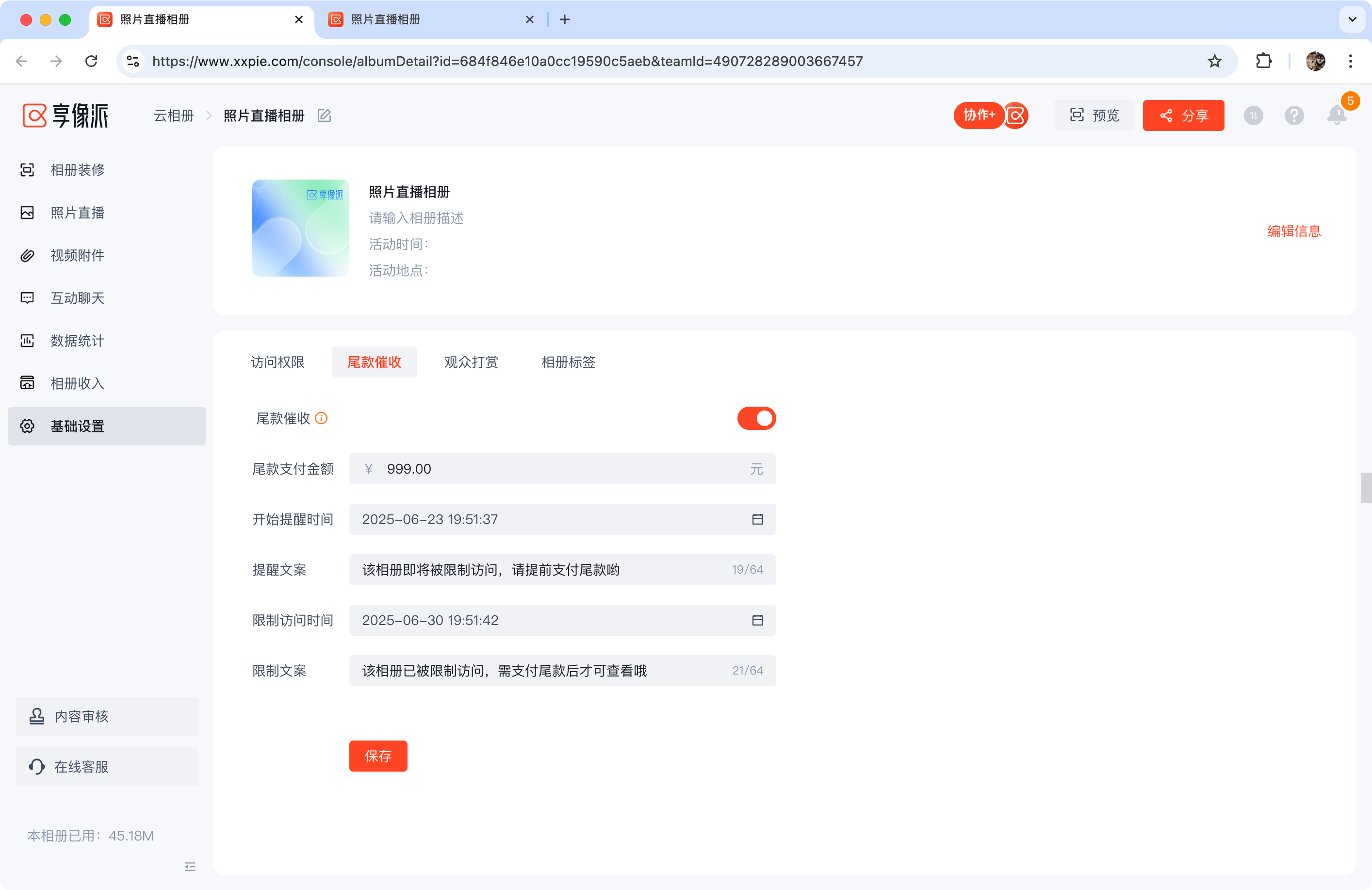Open the notification bell icon
Screen dimensions: 1372x890
click(x=1336, y=115)
